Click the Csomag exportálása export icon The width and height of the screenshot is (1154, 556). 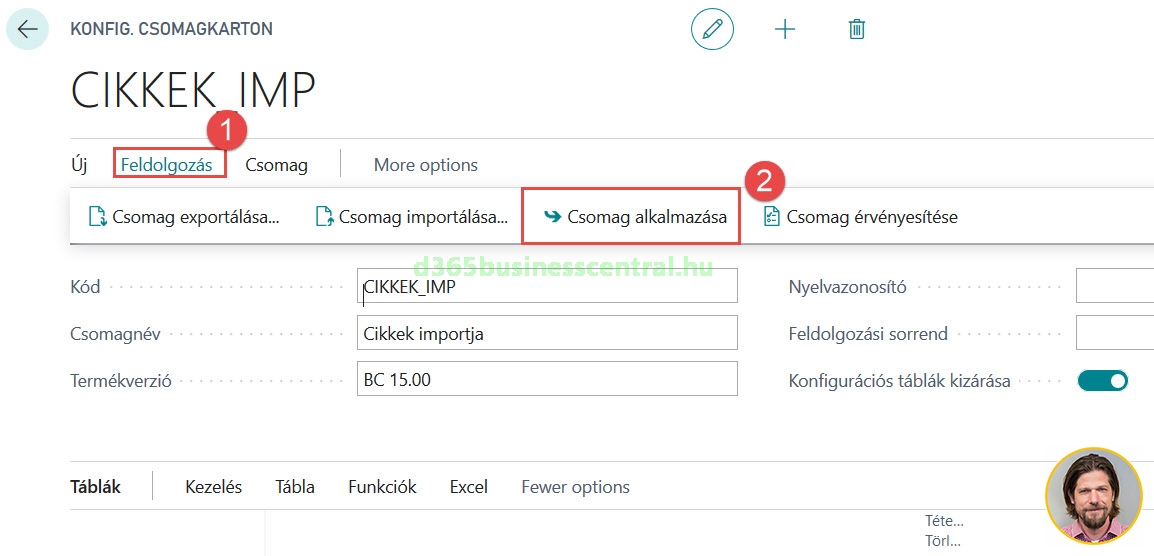[97, 216]
